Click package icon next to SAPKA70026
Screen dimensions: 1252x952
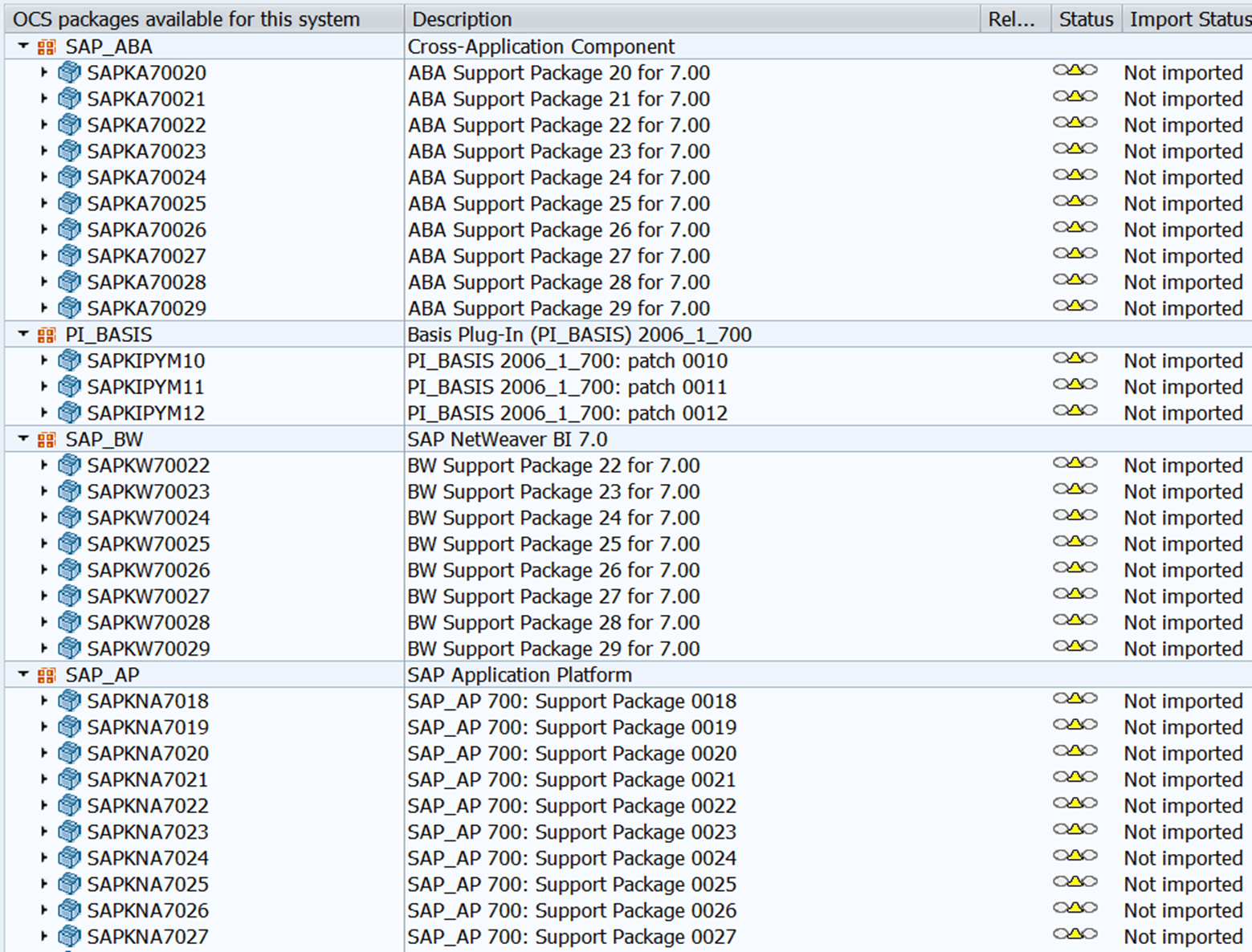click(x=70, y=230)
